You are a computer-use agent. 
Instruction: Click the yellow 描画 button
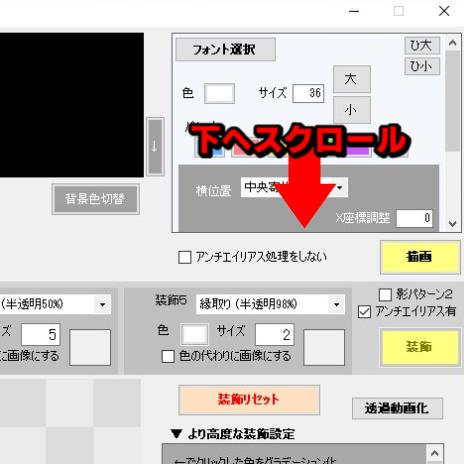click(420, 257)
